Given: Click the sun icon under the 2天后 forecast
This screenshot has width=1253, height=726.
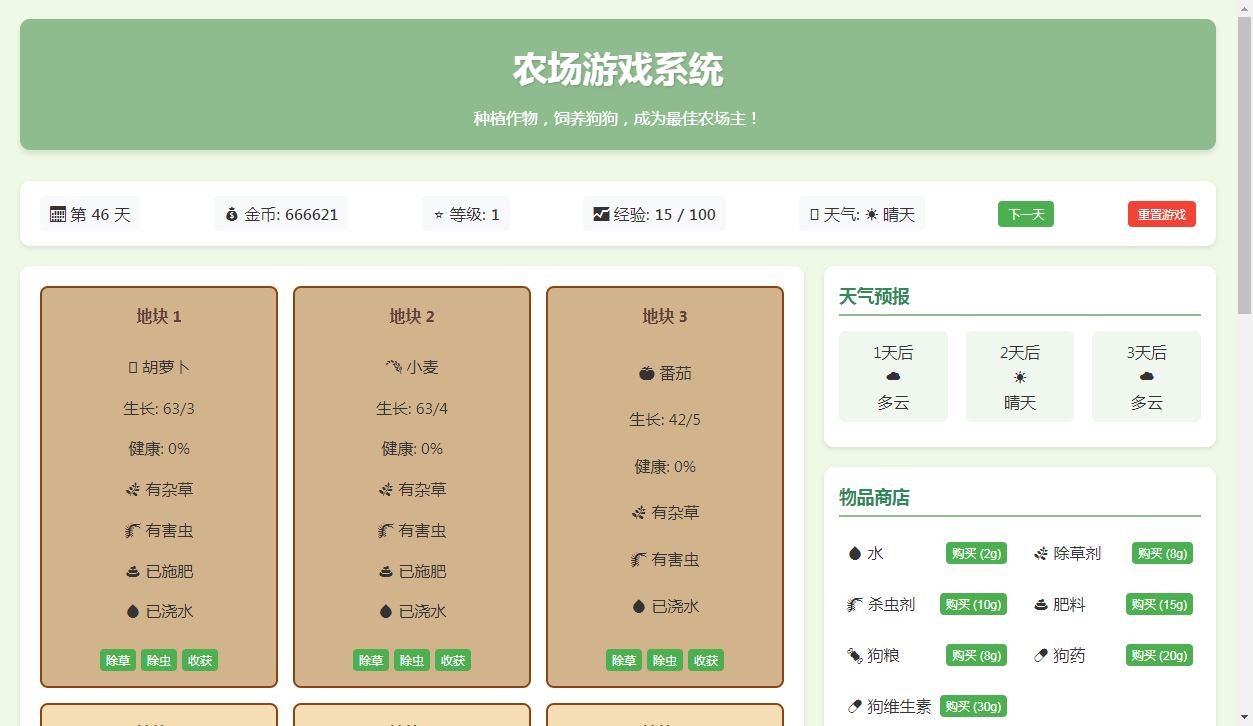Looking at the screenshot, I should 1019,378.
